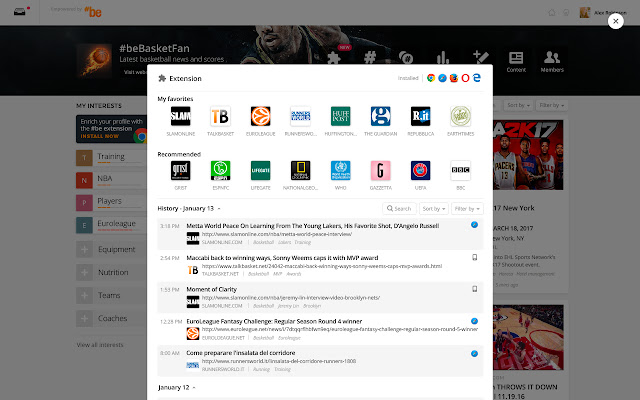Click the Chrome browser icon beside Installed
Viewport: 640px width, 400px height.
pyautogui.click(x=431, y=78)
